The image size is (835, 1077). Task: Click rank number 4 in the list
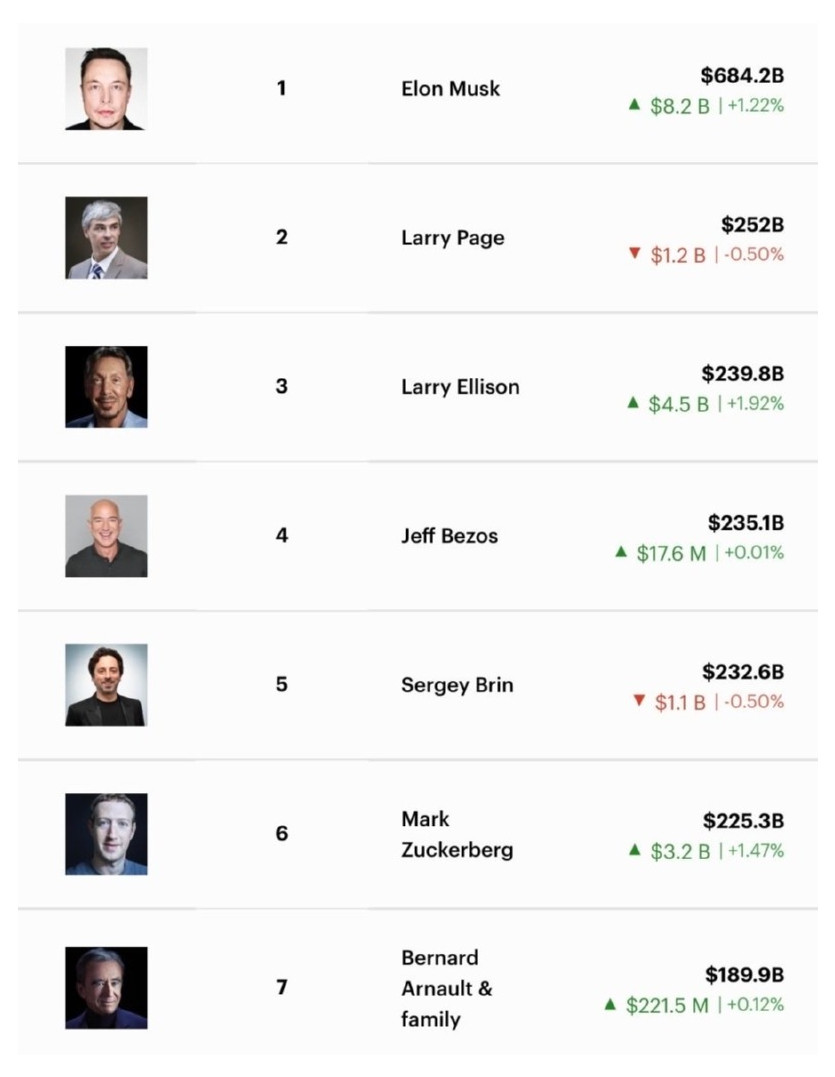coord(282,536)
